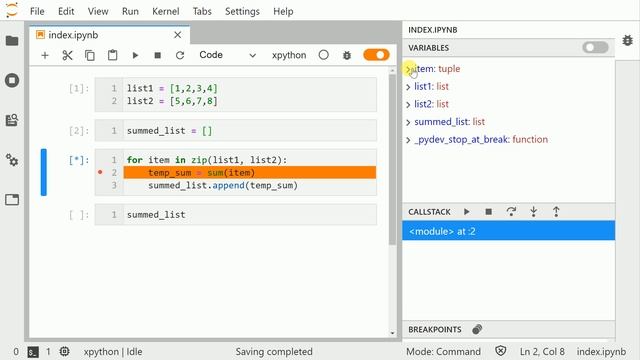Insert a cell below with plus icon
Screen dimensions: 640x360
pyautogui.click(x=45, y=55)
